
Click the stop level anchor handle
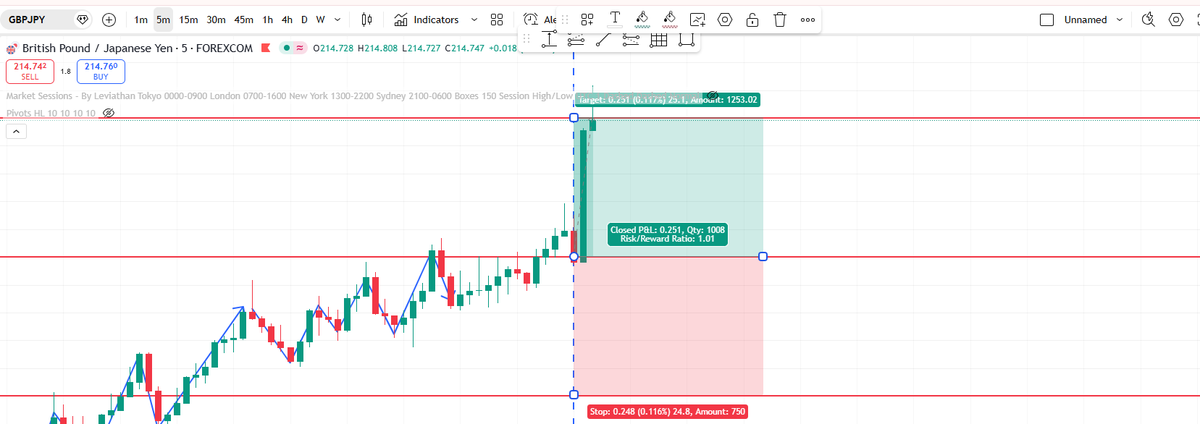pos(574,394)
